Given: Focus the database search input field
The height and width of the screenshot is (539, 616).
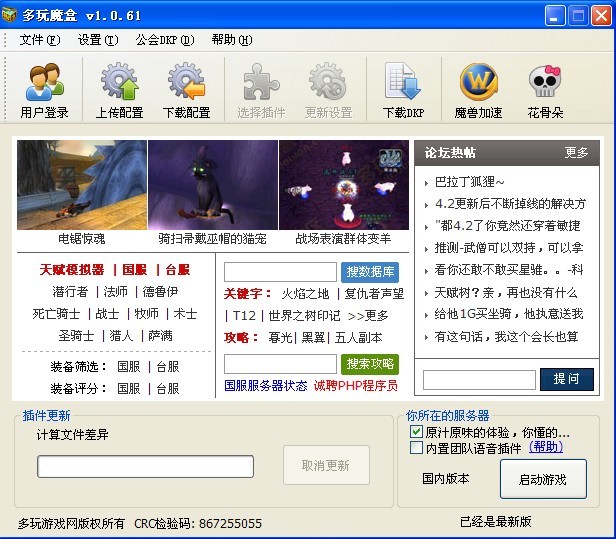Looking at the screenshot, I should [280, 272].
